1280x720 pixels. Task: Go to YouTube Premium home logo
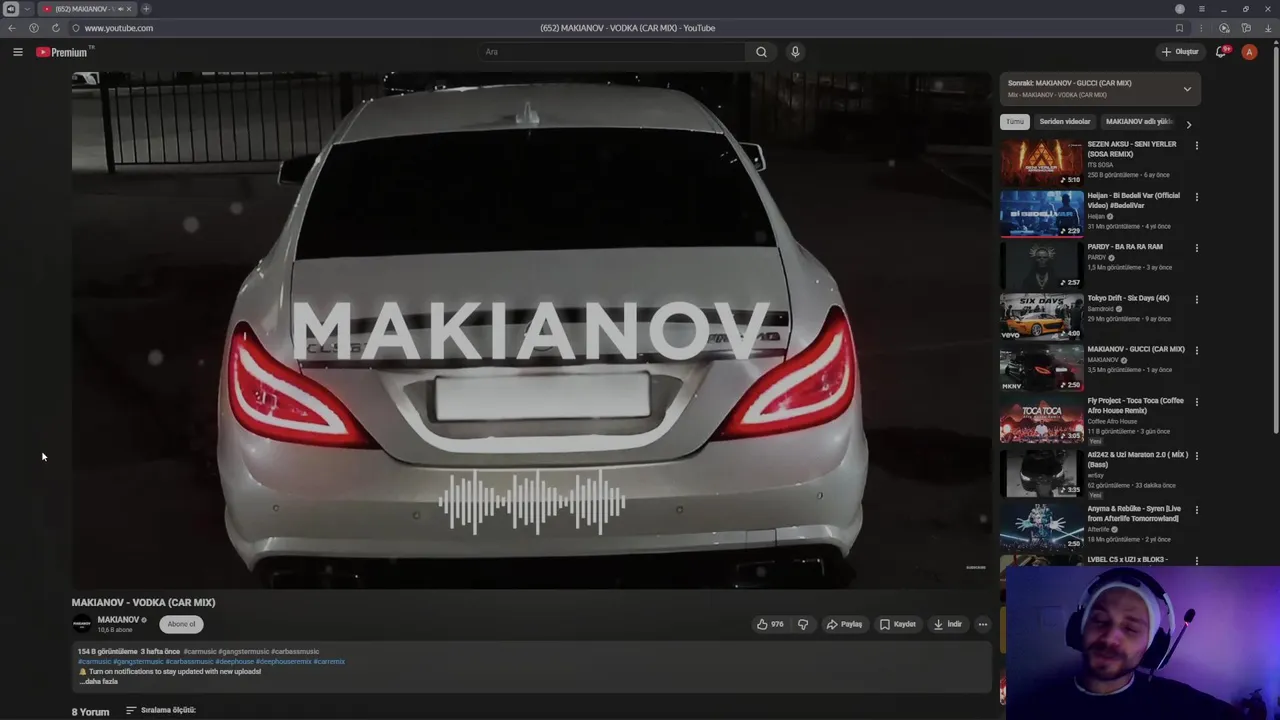click(x=62, y=52)
